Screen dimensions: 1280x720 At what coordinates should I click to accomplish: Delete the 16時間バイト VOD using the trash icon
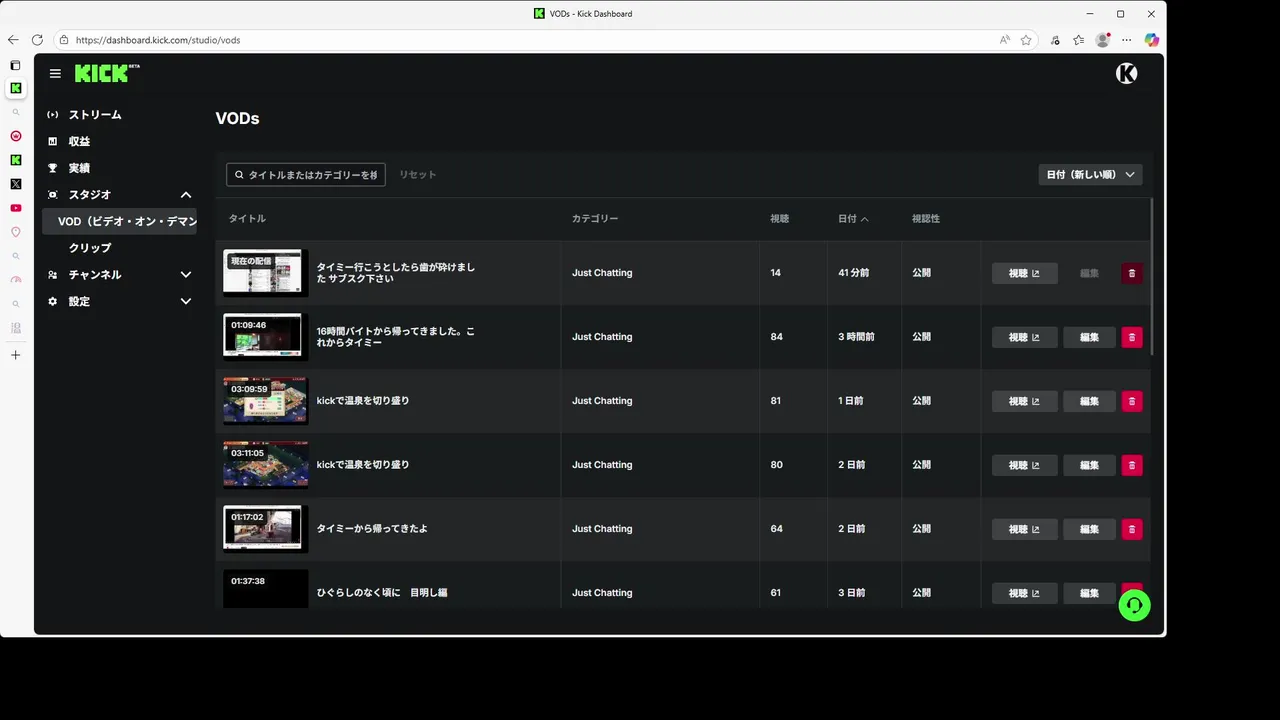(x=1132, y=337)
